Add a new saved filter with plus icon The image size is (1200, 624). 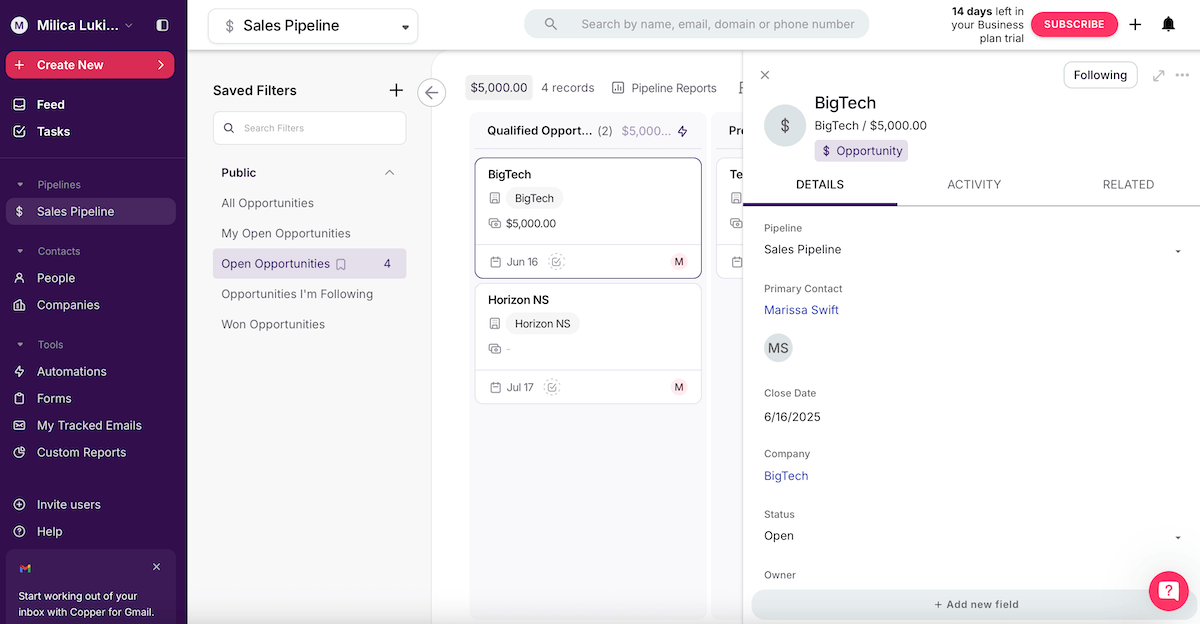(x=396, y=91)
